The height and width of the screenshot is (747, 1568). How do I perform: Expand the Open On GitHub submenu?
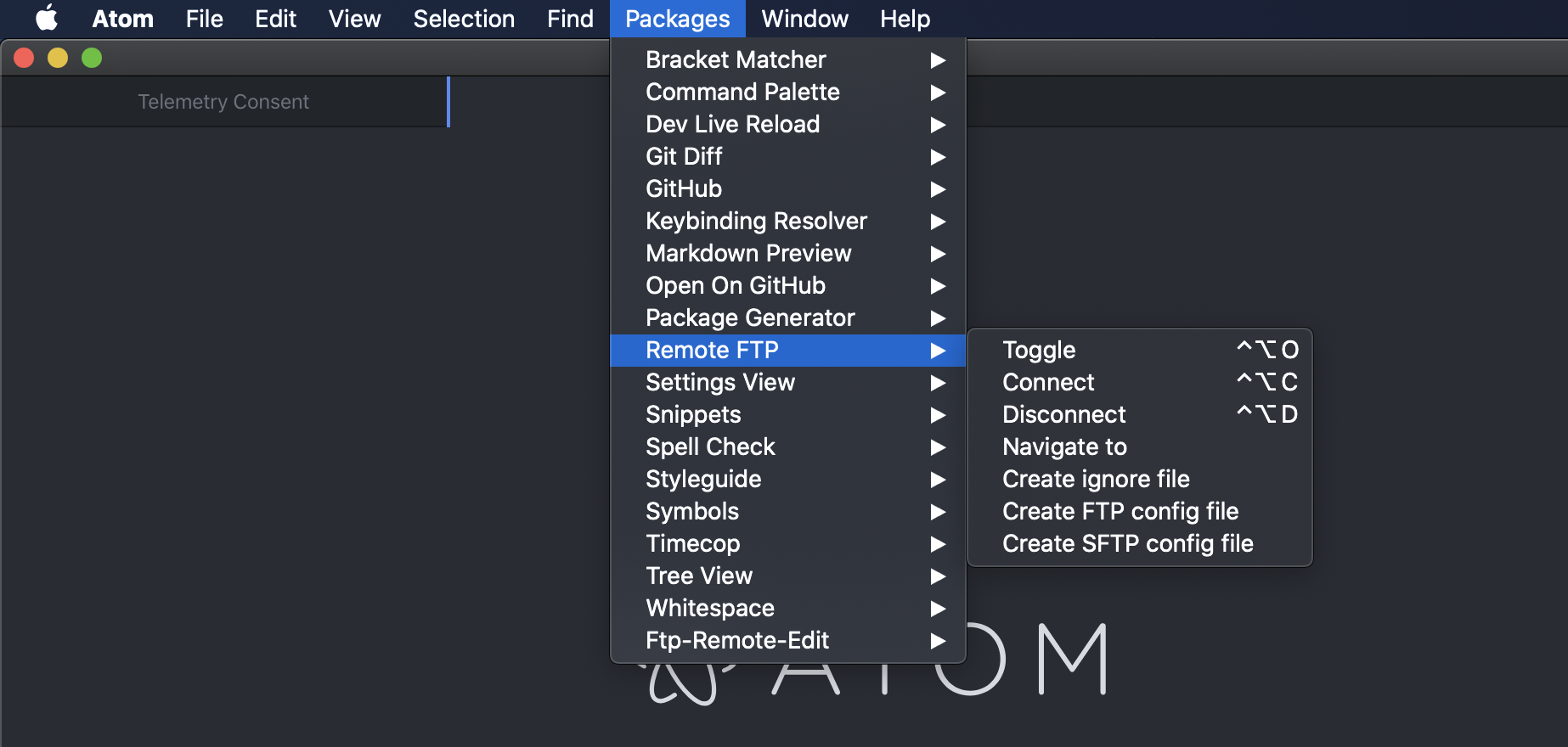(788, 286)
